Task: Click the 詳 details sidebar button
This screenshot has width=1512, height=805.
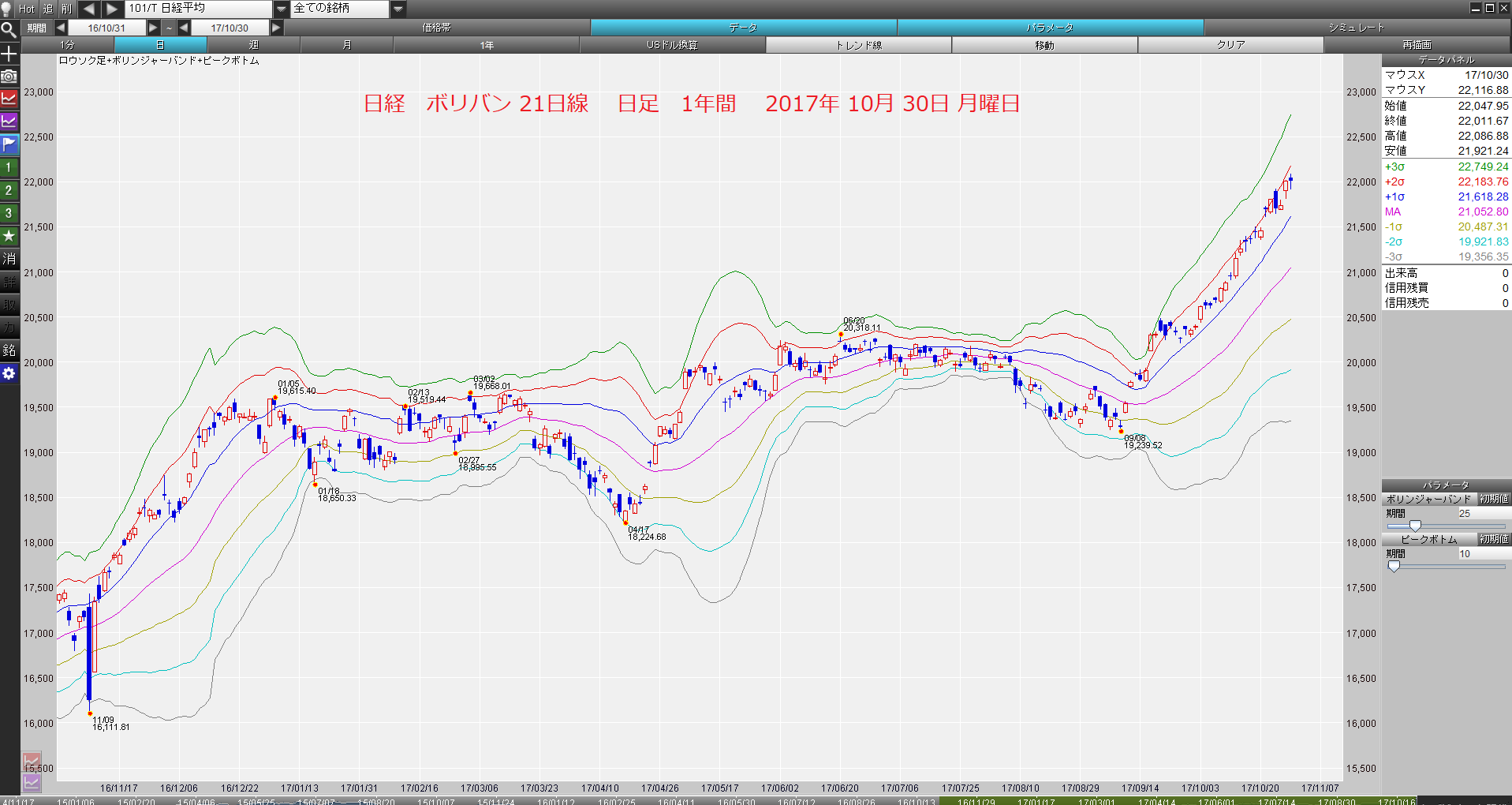Action: [x=9, y=282]
